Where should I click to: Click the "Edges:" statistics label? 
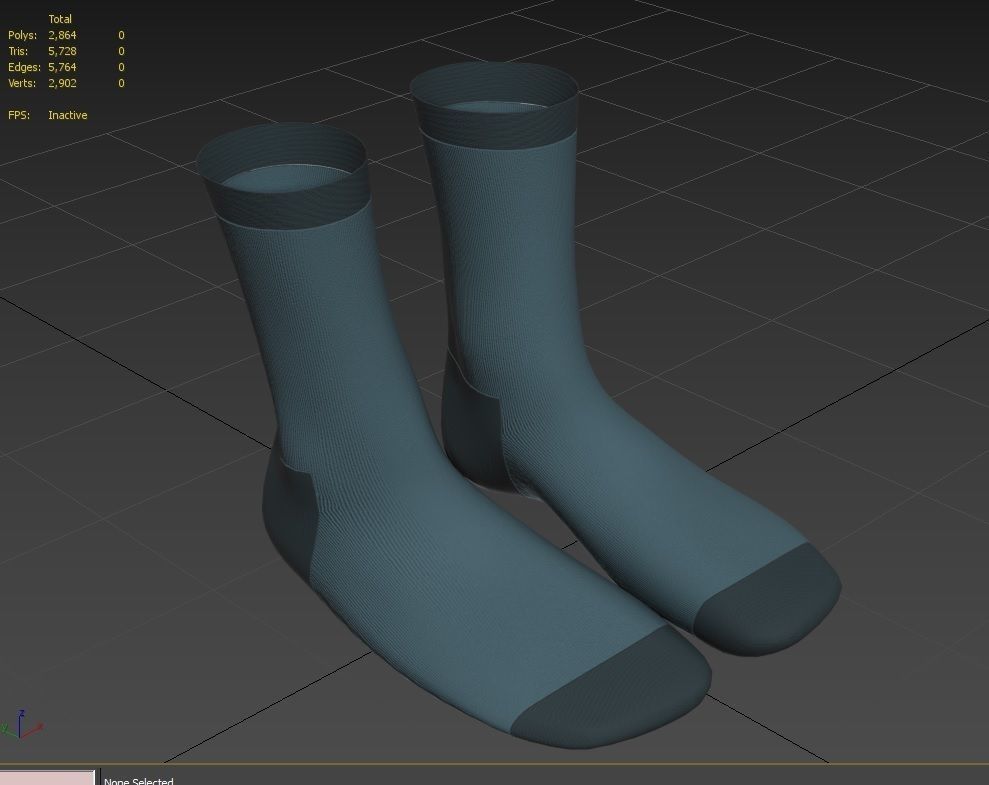[24, 67]
